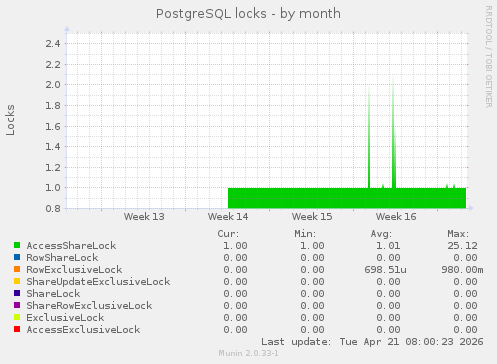The image size is (497, 364).
Task: Click the dark blue ShareLock swatch
Action: click(17, 293)
